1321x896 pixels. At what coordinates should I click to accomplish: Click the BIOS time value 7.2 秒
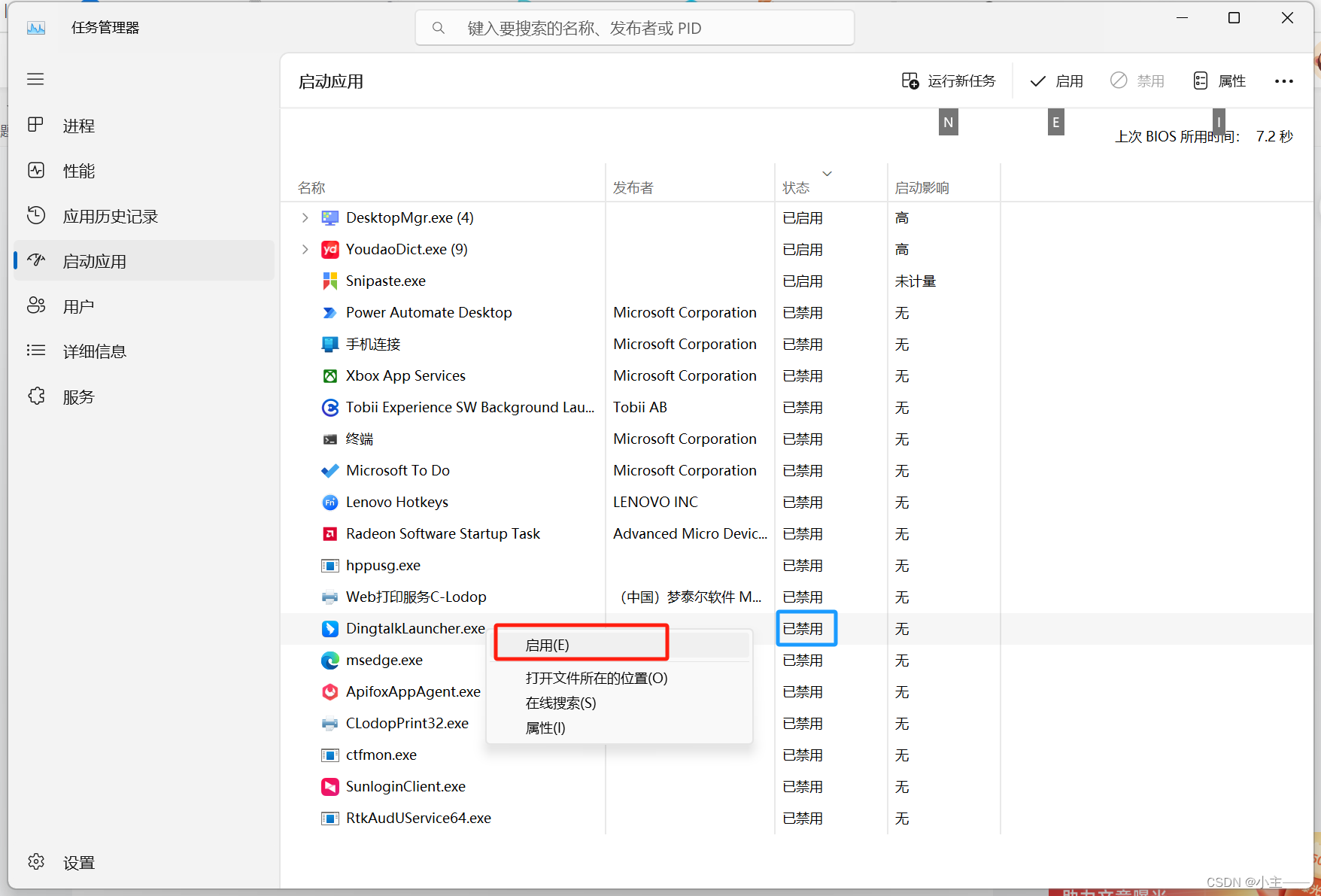coord(1274,136)
